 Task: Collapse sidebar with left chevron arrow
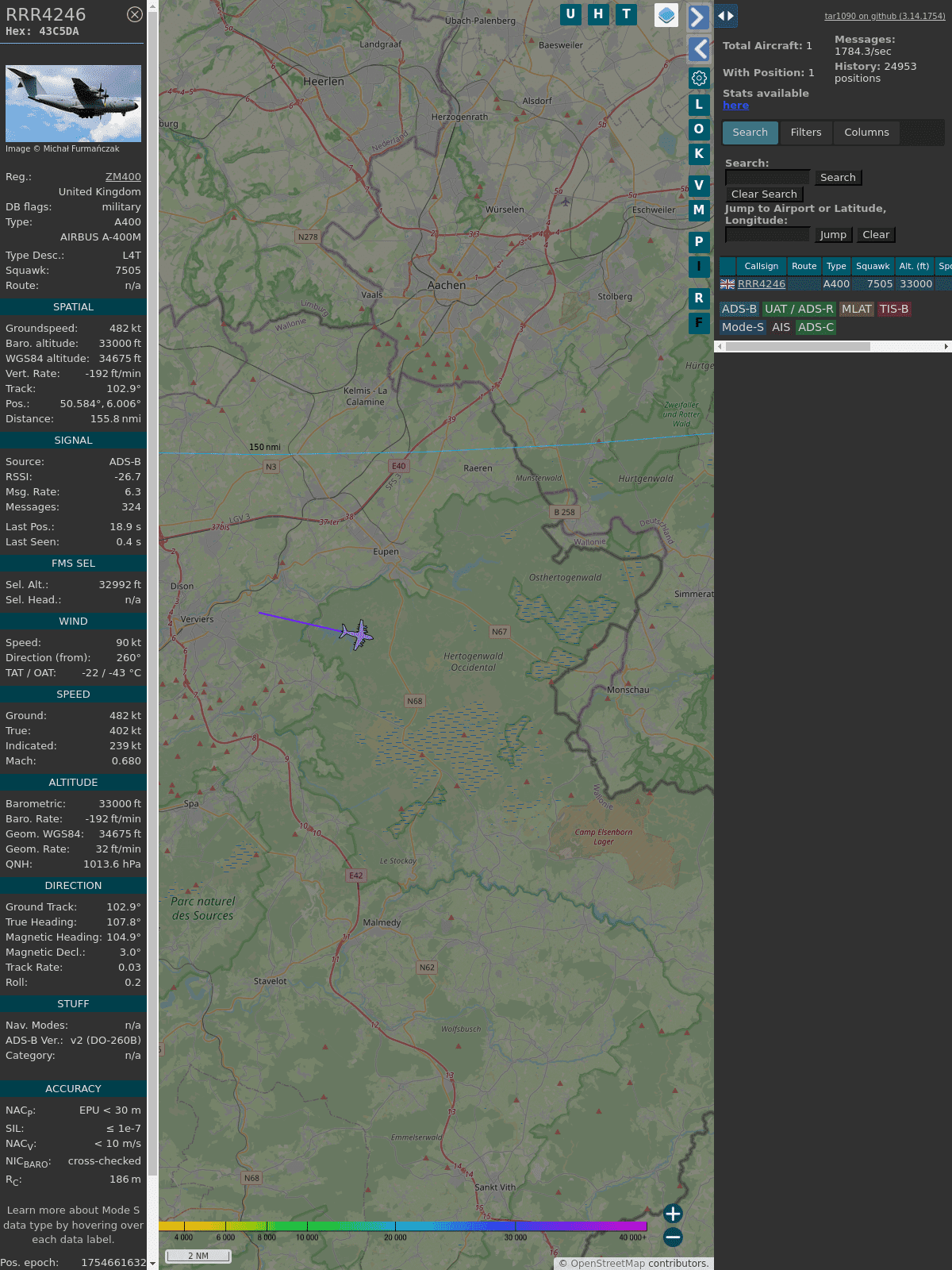tap(699, 49)
